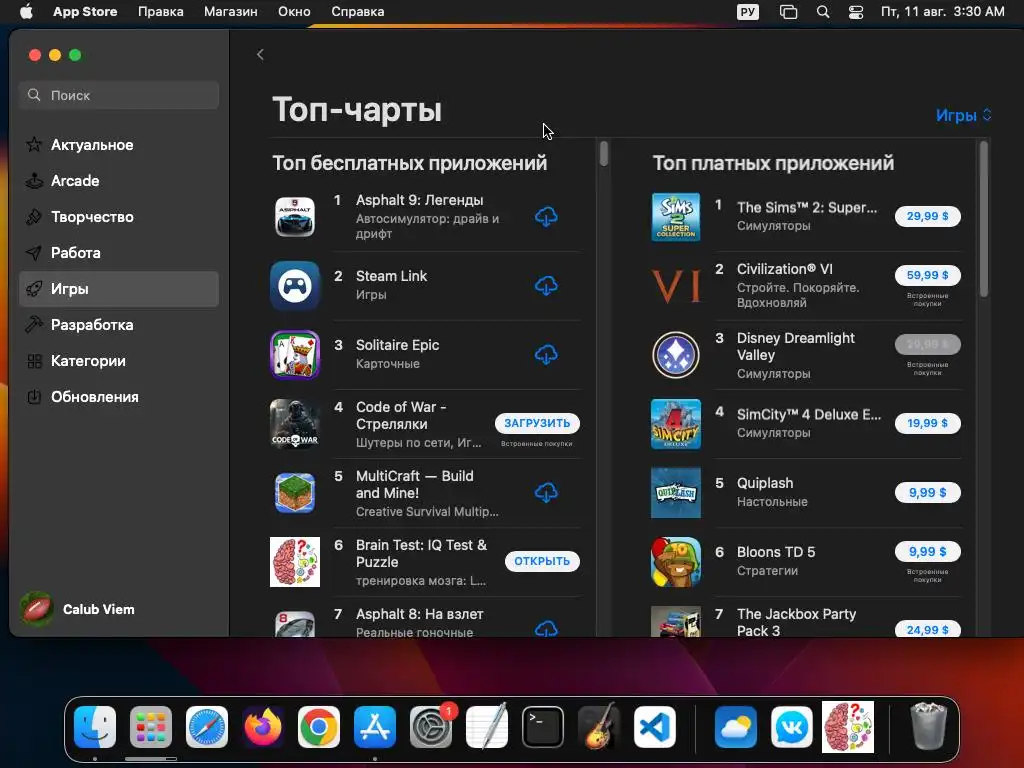Open the Правка menu
Viewport: 1024px width, 768px height.
[x=161, y=12]
